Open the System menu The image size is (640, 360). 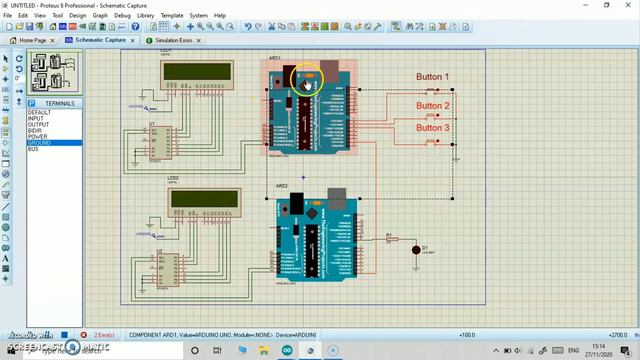click(x=199, y=16)
